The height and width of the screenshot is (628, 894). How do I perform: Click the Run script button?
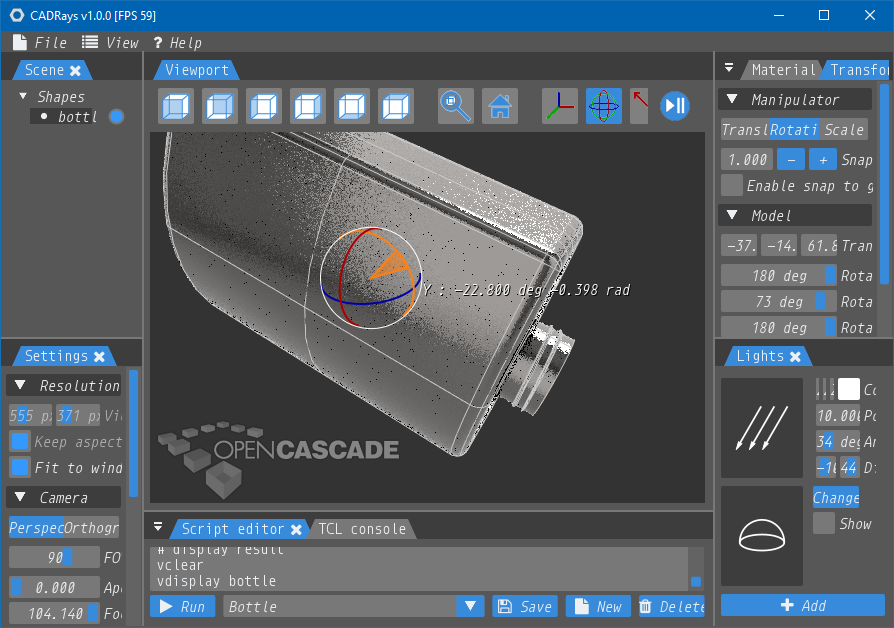(182, 606)
